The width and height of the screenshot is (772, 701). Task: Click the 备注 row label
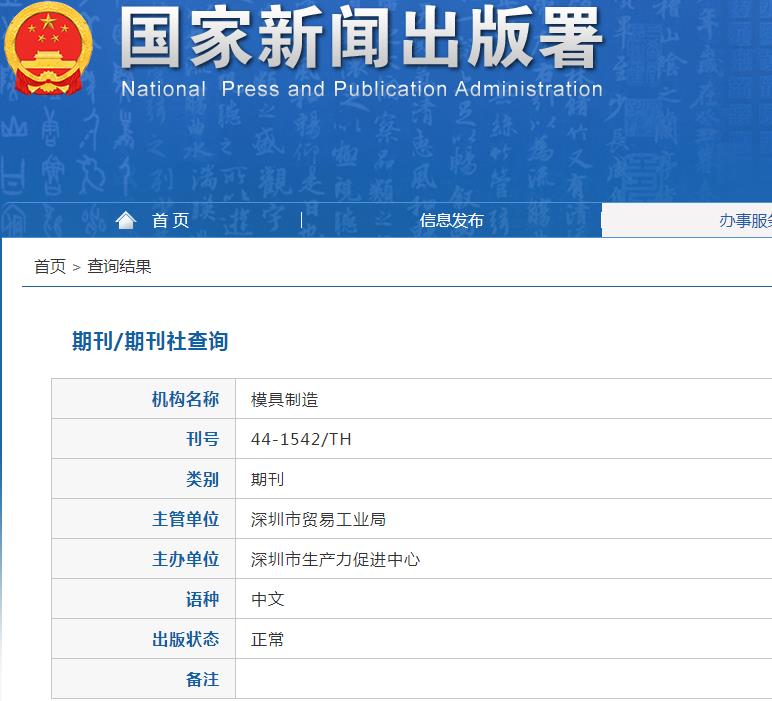tap(202, 679)
